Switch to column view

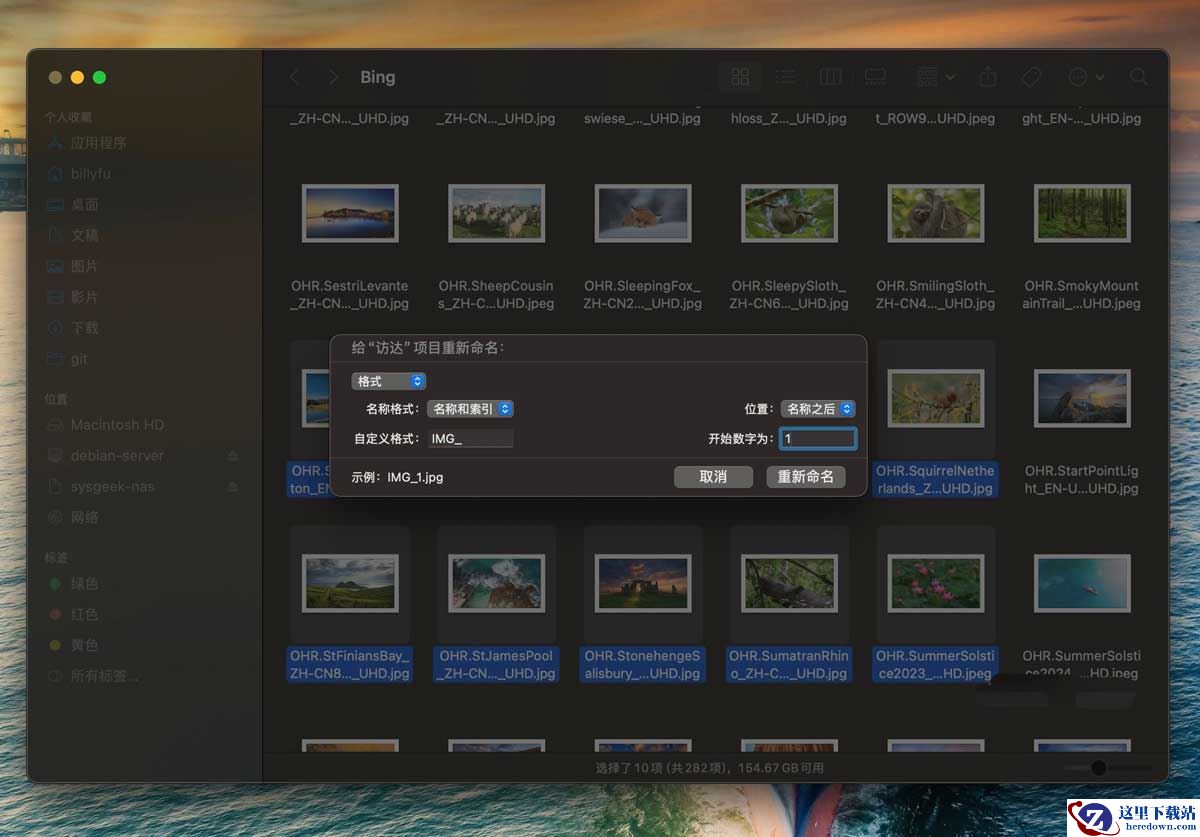[x=830, y=77]
